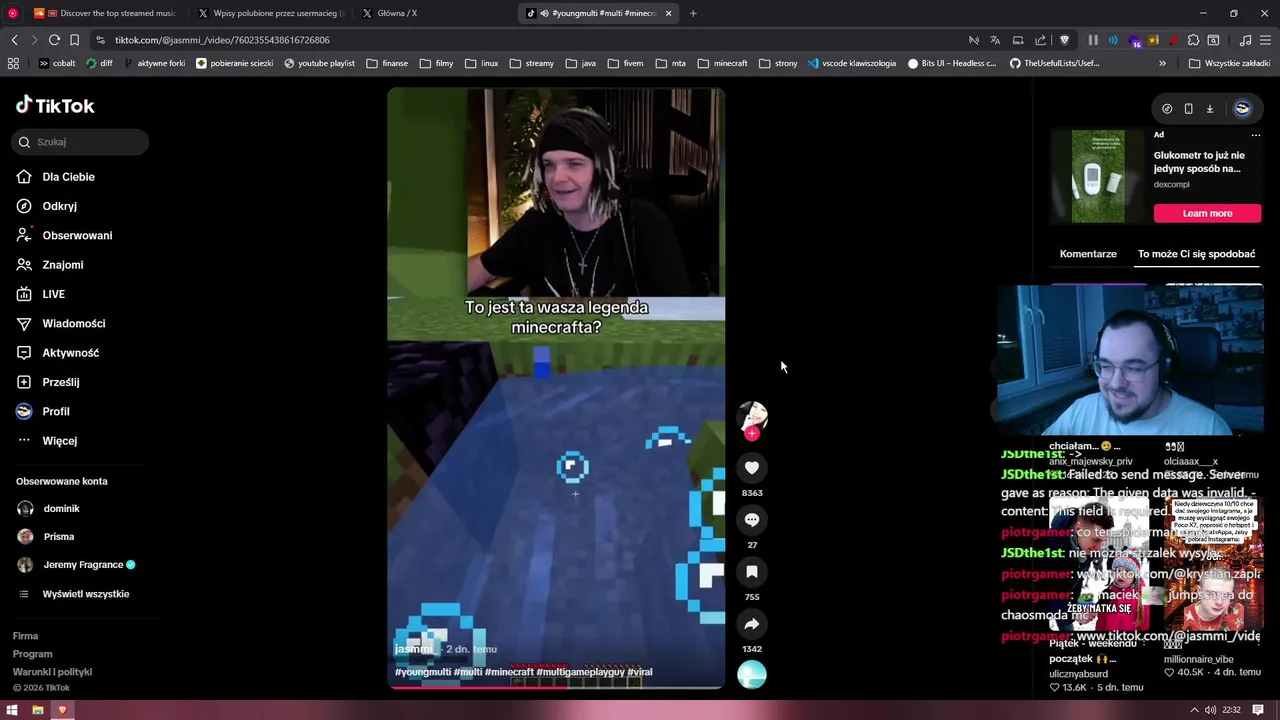Viewport: 1280px width, 720px height.
Task: Mute the TikTok tab audio icon
Action: click(544, 13)
